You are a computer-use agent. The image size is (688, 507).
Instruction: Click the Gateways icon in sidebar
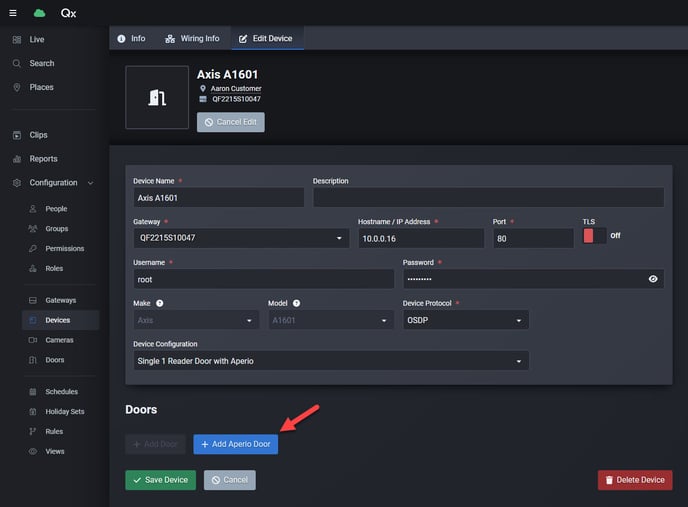33,300
